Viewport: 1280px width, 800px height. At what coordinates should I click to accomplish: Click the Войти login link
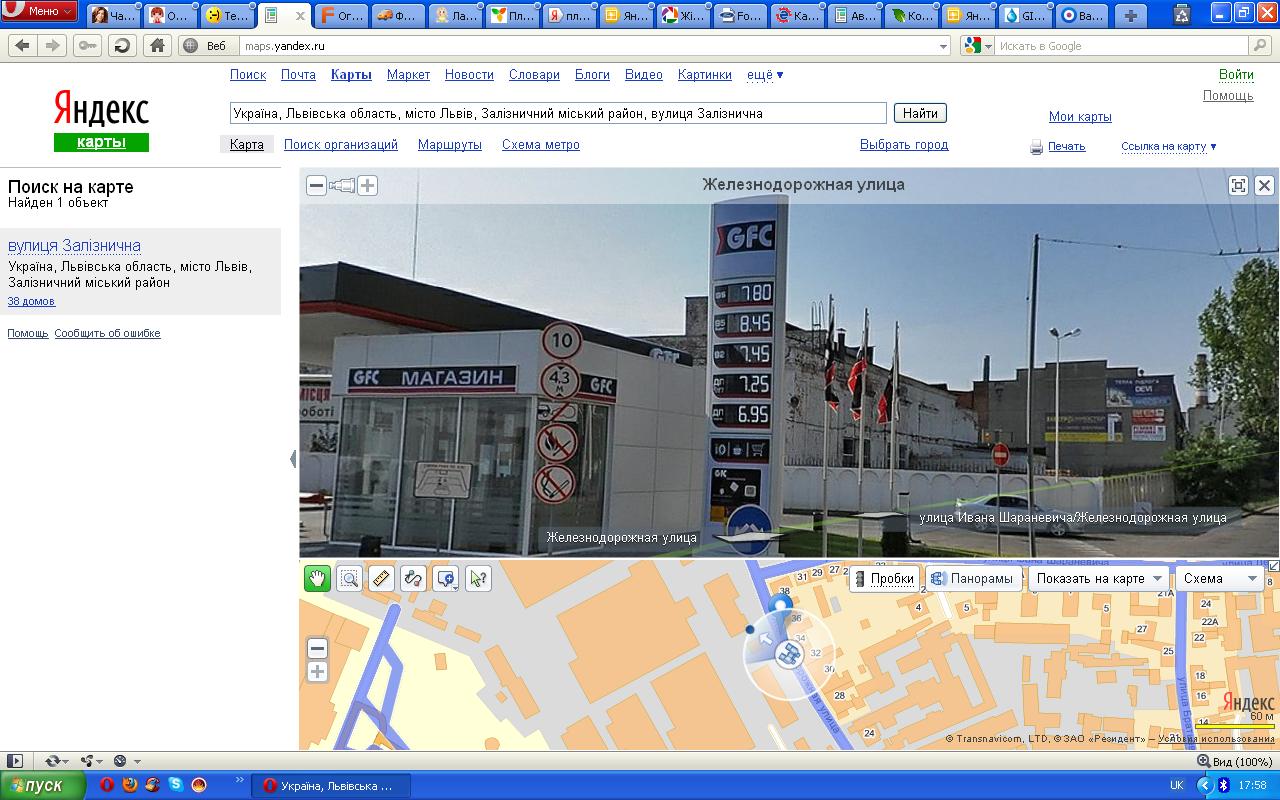(1236, 75)
